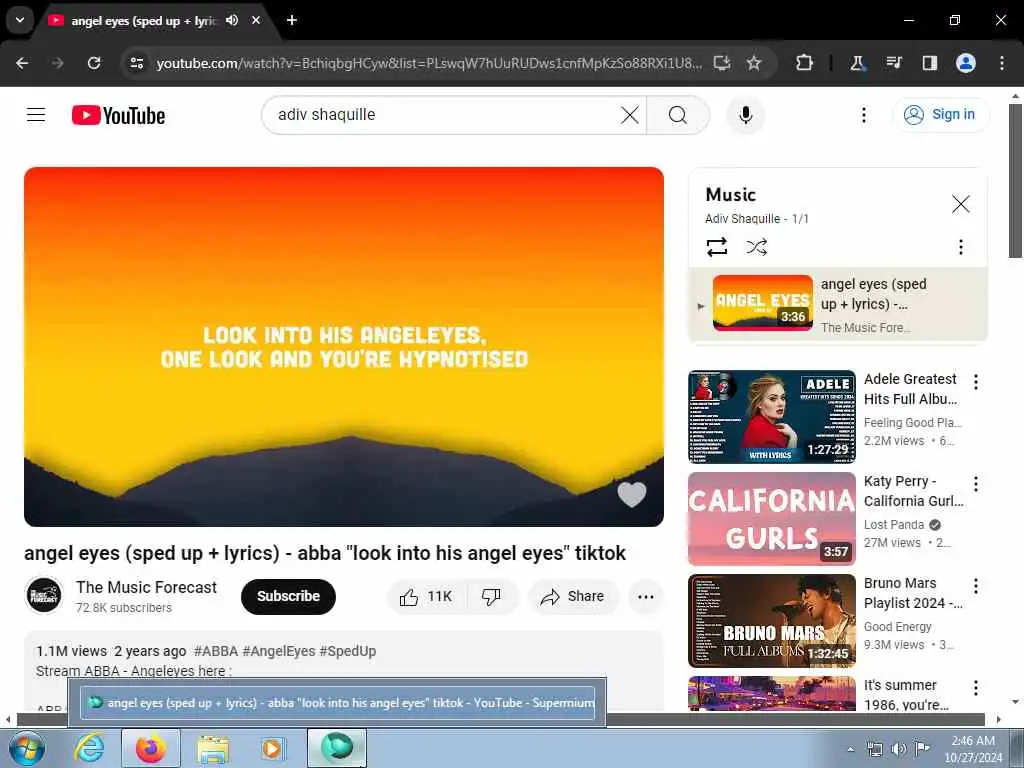
Task: Open the YouTube hamburger guide menu
Action: [x=36, y=115]
